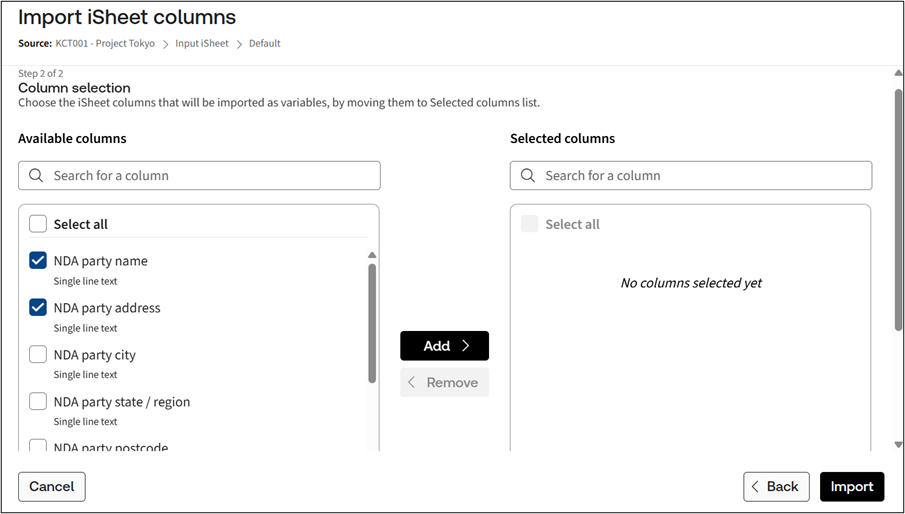Click the search magnifier in Selected columns
Viewport: 905px width, 514px height.
528,176
